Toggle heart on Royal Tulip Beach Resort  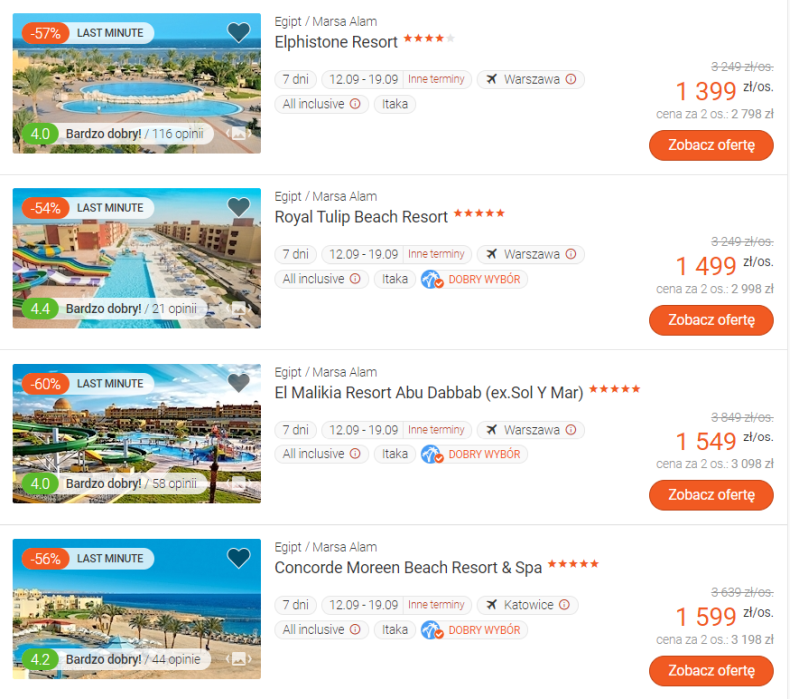[239, 207]
